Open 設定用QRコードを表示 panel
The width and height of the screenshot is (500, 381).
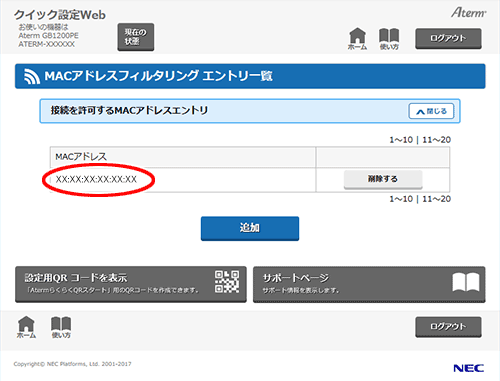tap(131, 284)
